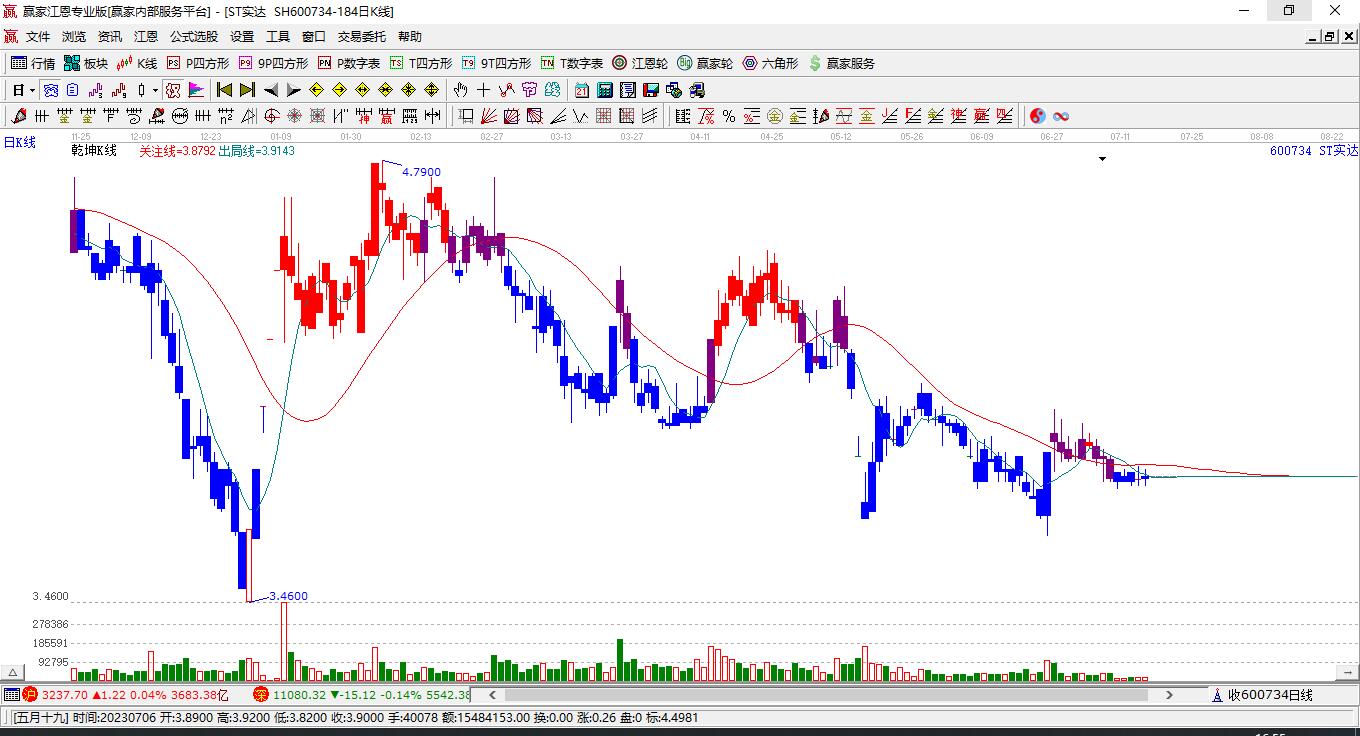Expand the panel with the bottom-left up arrow

(14, 674)
